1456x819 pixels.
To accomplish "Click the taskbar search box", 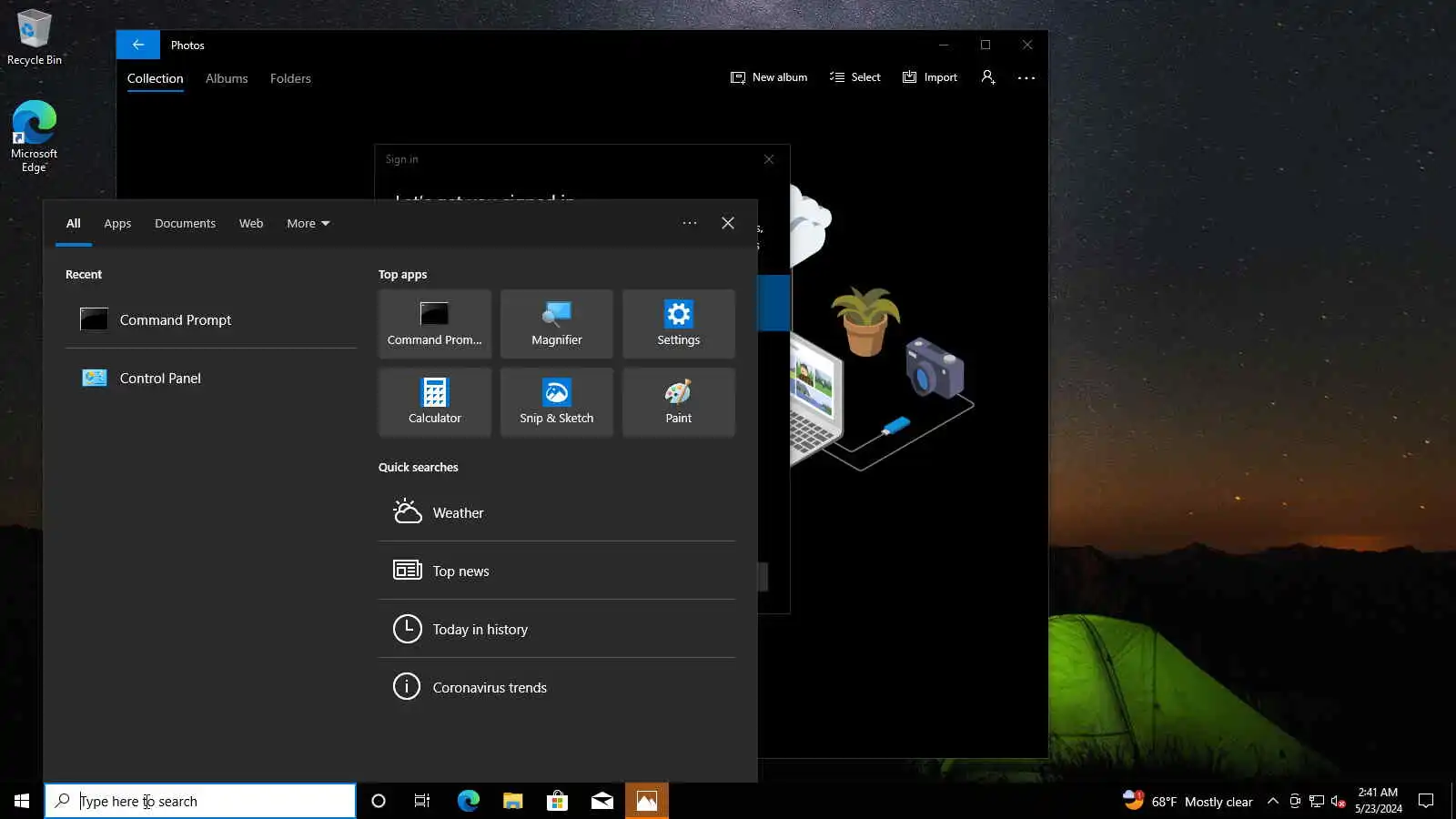I will click(200, 801).
